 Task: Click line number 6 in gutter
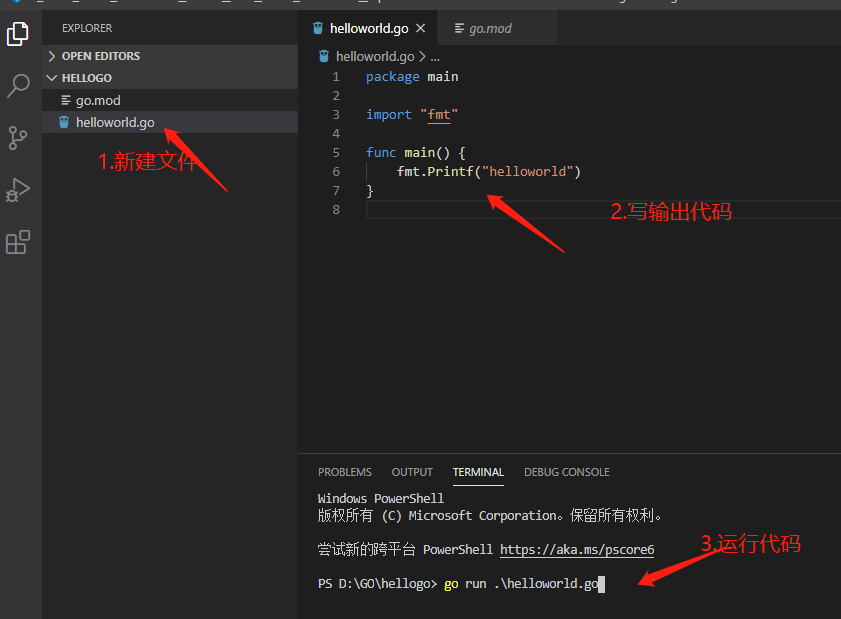click(x=336, y=172)
